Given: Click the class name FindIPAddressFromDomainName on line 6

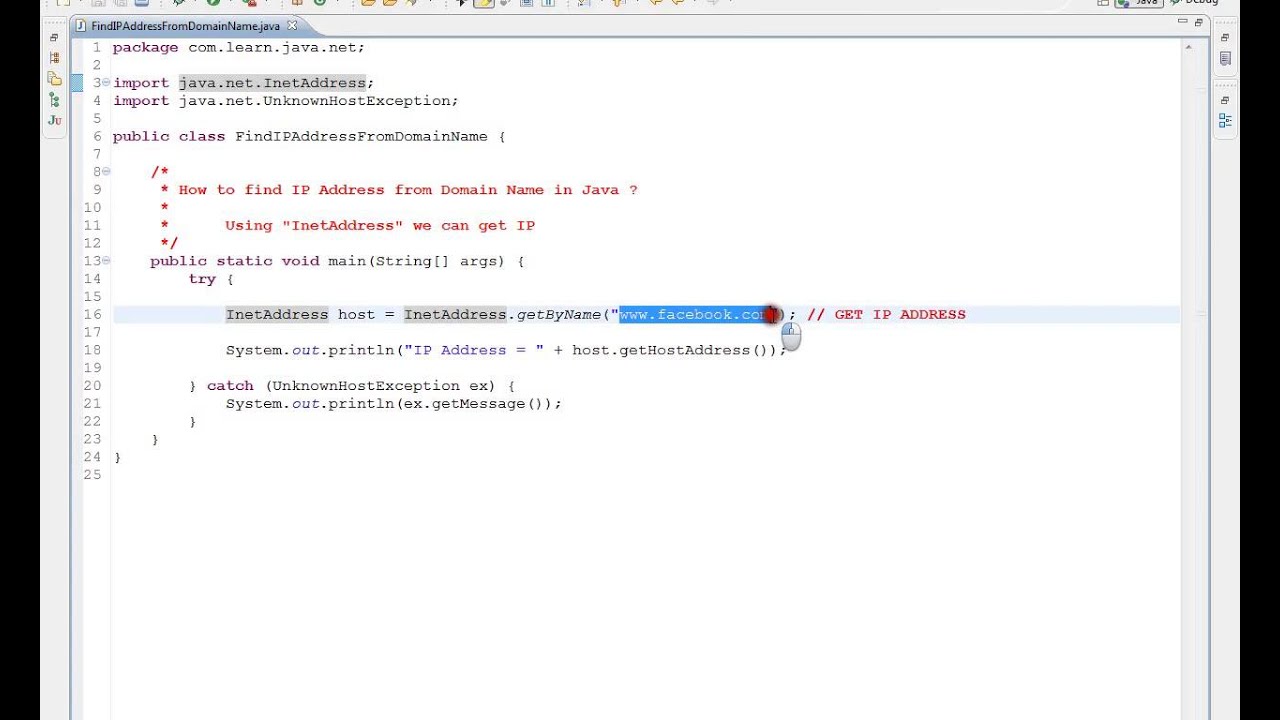Looking at the screenshot, I should coord(361,137).
